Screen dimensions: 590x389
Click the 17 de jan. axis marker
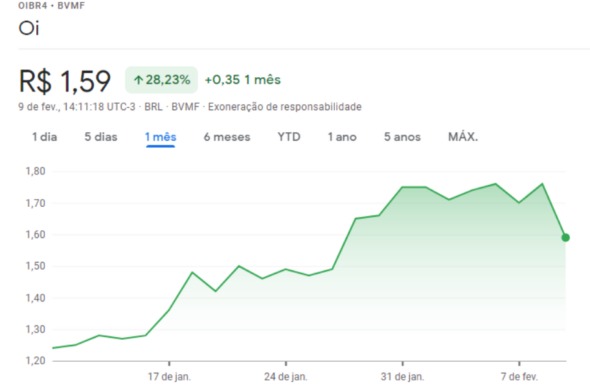(x=169, y=376)
